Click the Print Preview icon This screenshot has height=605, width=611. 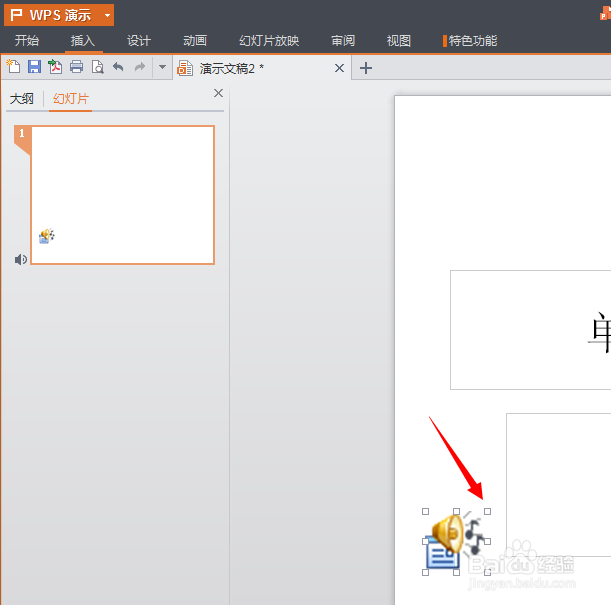(x=97, y=67)
